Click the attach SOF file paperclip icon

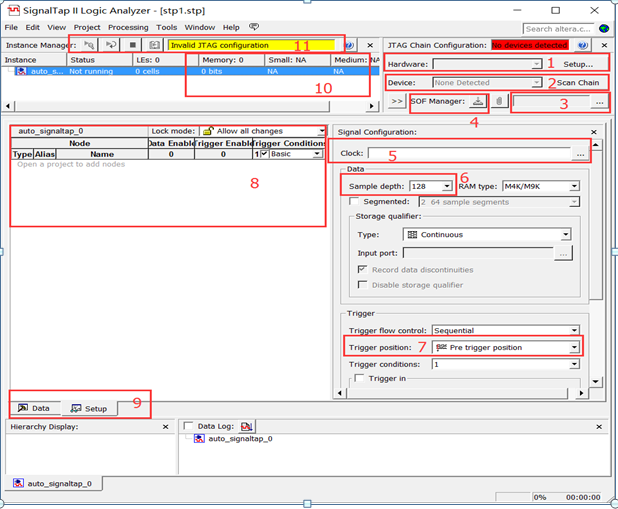pos(499,101)
